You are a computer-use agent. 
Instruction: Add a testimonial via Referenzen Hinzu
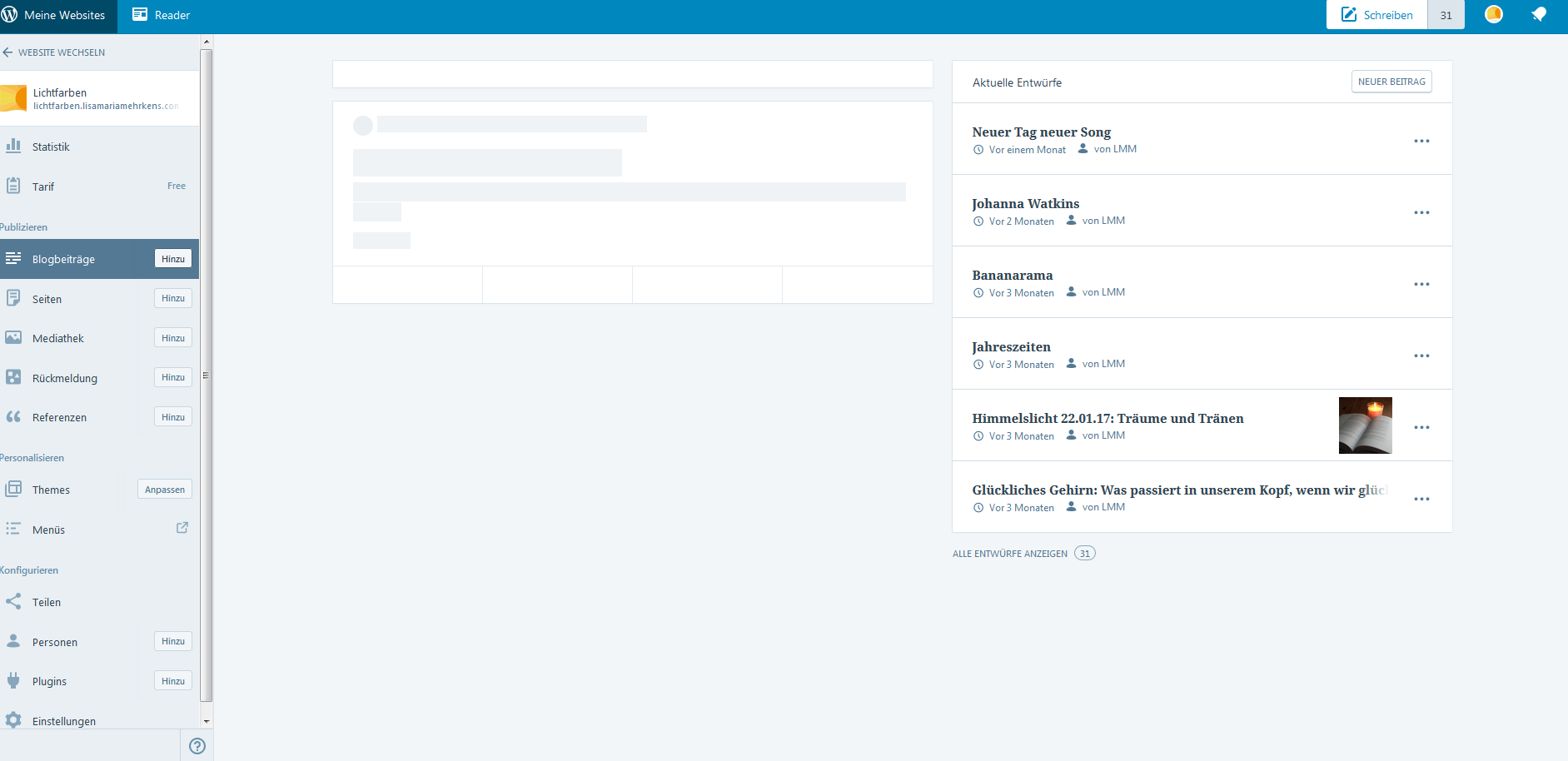(173, 417)
